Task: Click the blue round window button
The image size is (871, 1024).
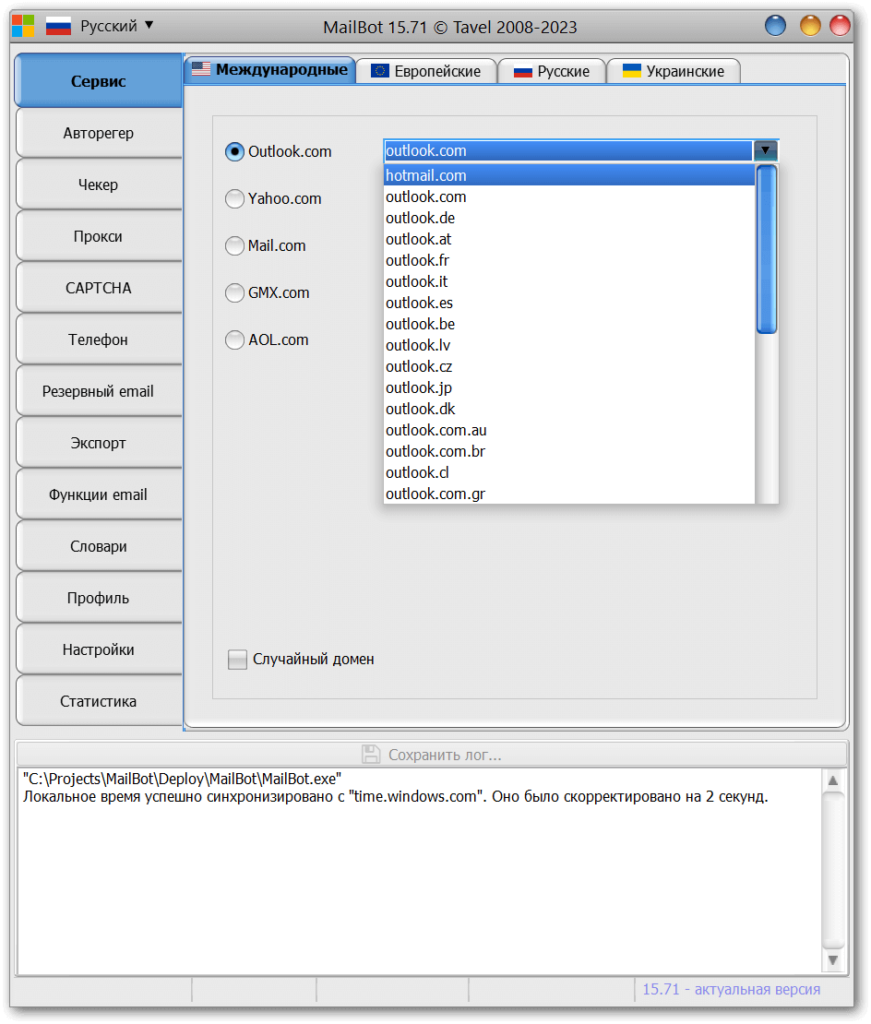Action: coord(775,26)
